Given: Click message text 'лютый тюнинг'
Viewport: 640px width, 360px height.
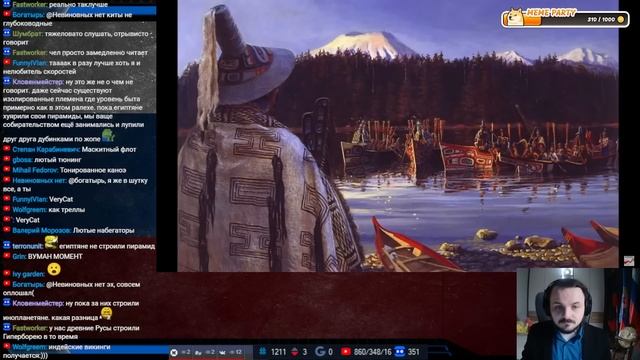Looking at the screenshot, I should point(58,160).
